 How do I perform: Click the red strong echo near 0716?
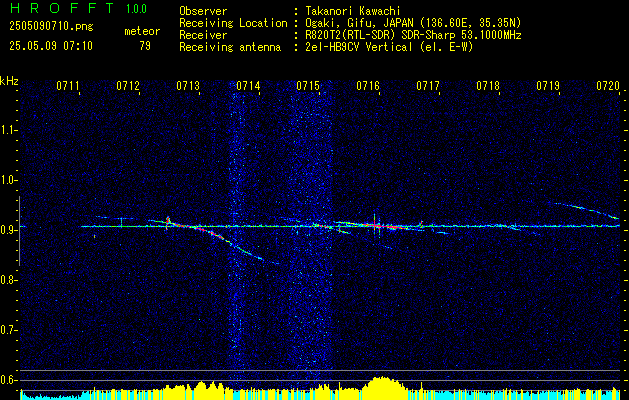[x=375, y=225]
